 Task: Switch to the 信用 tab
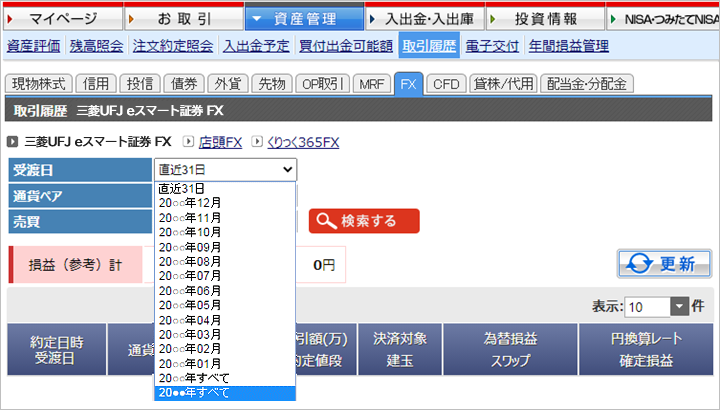(x=96, y=84)
